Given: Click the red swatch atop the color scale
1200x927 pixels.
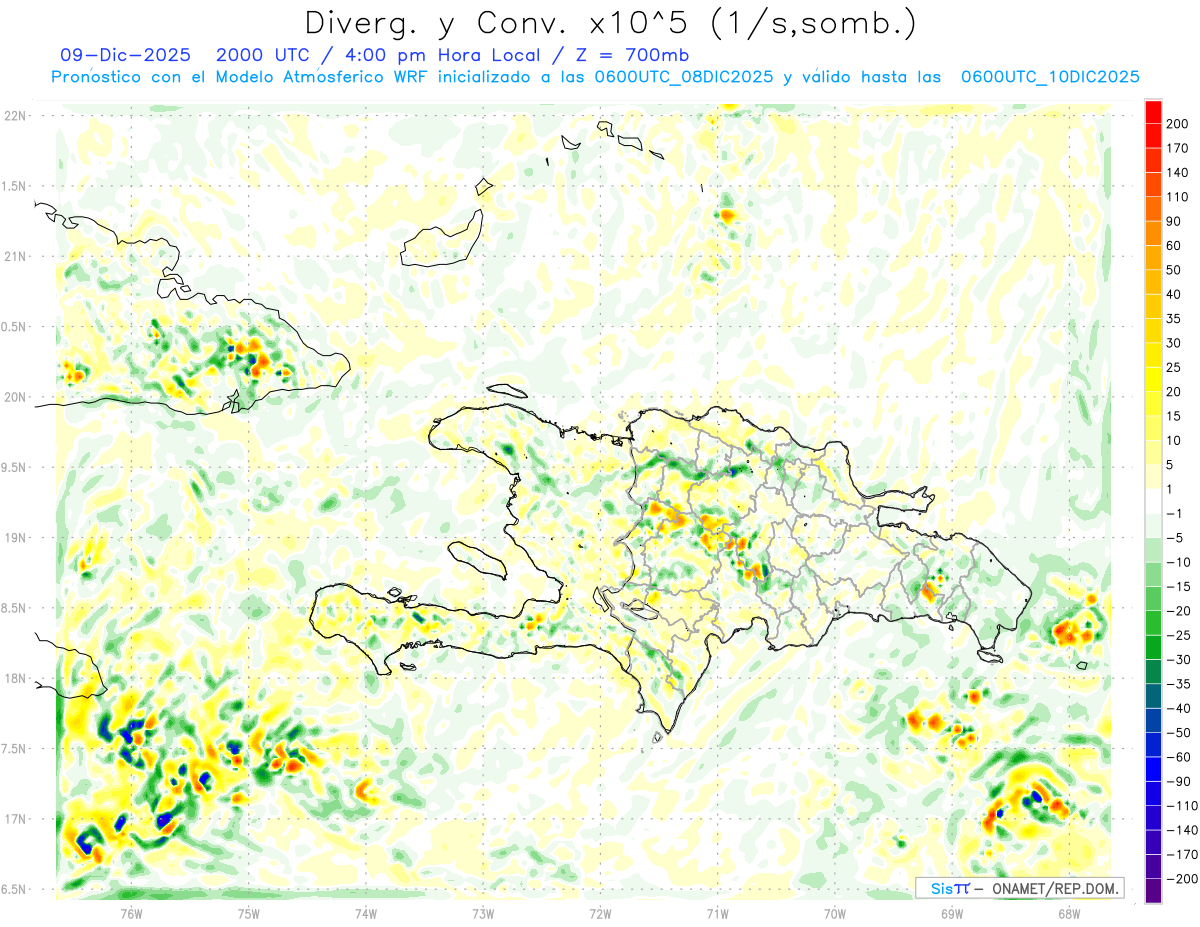Looking at the screenshot, I should [x=1153, y=111].
